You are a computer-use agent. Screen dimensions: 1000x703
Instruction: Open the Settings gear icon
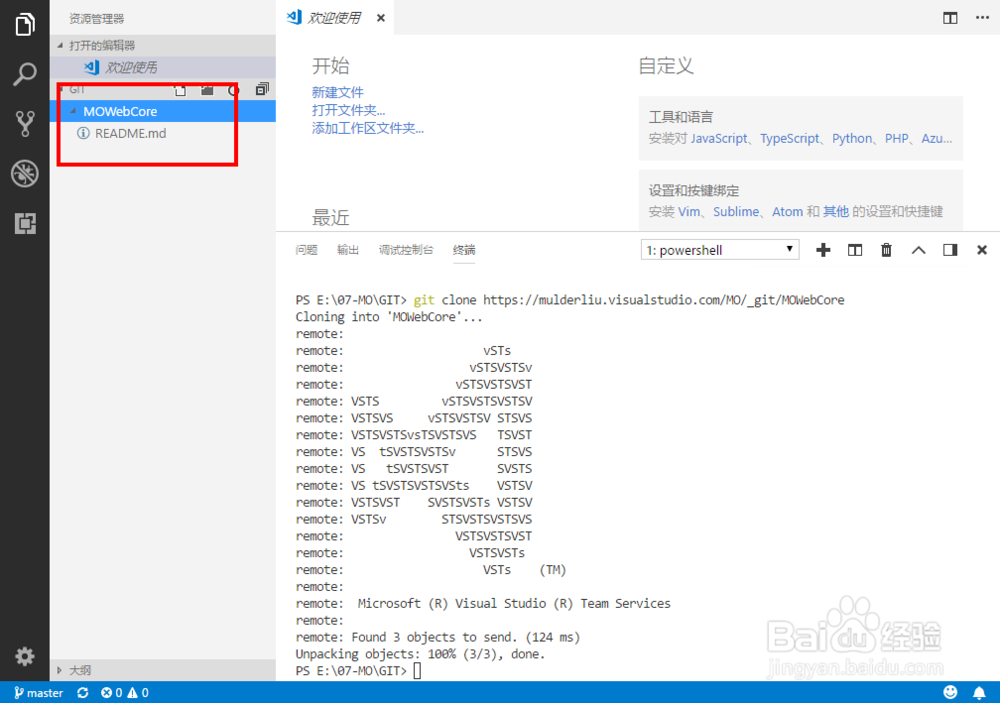point(24,657)
